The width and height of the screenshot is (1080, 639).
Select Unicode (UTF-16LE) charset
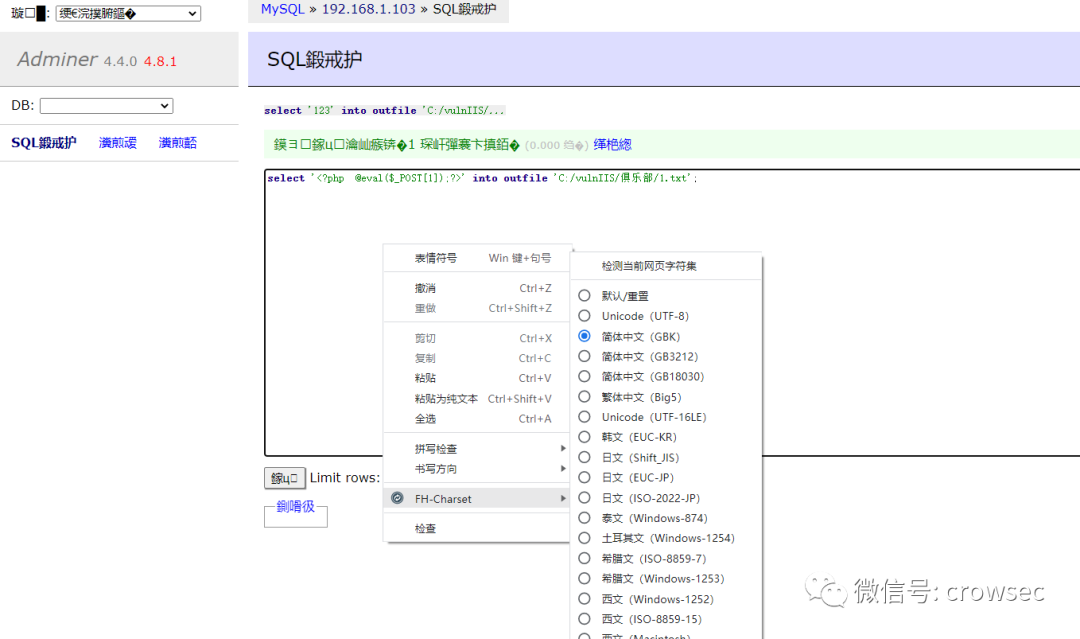(x=584, y=417)
